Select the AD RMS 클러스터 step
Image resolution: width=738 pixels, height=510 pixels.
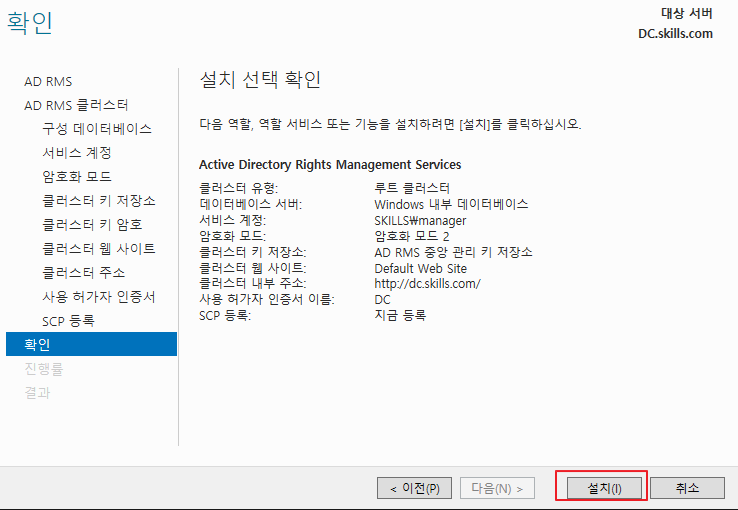76,105
